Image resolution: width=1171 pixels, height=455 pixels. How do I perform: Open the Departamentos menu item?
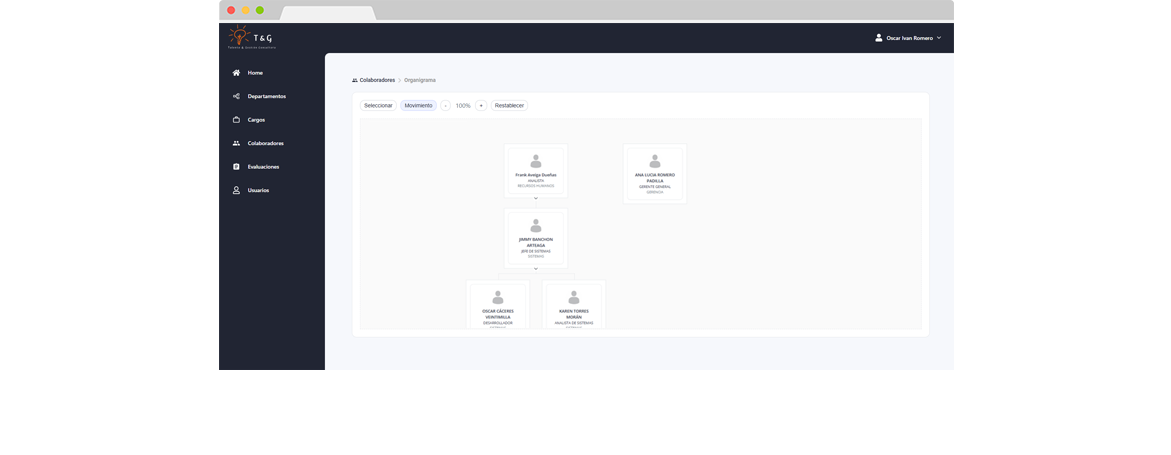click(266, 96)
